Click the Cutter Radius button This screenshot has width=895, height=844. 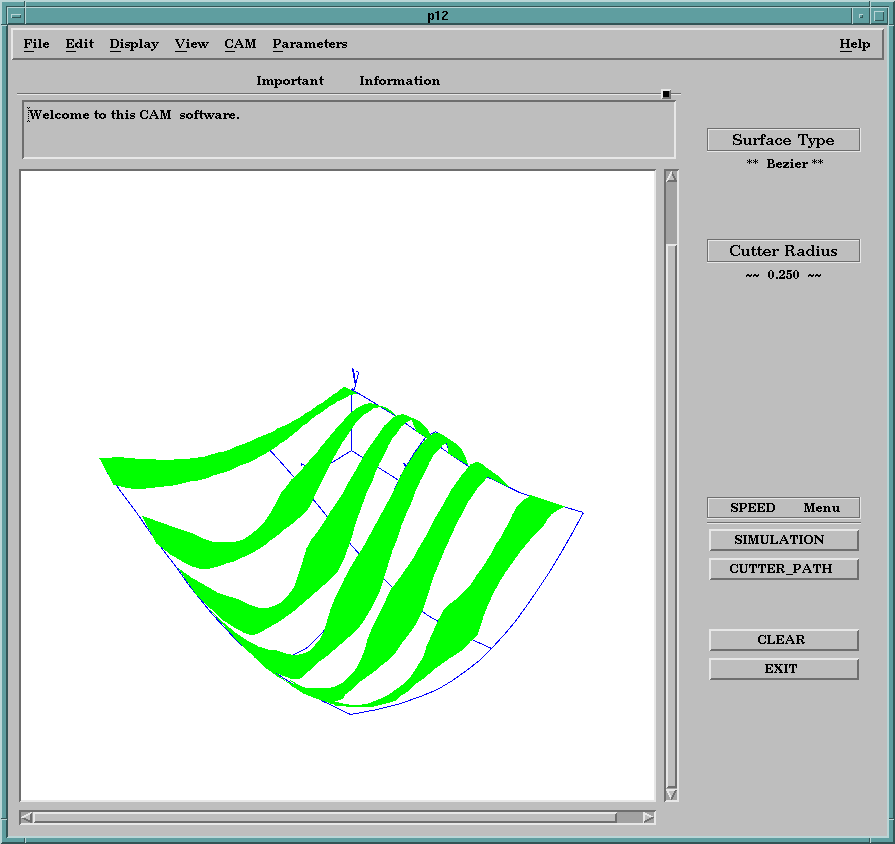click(783, 251)
